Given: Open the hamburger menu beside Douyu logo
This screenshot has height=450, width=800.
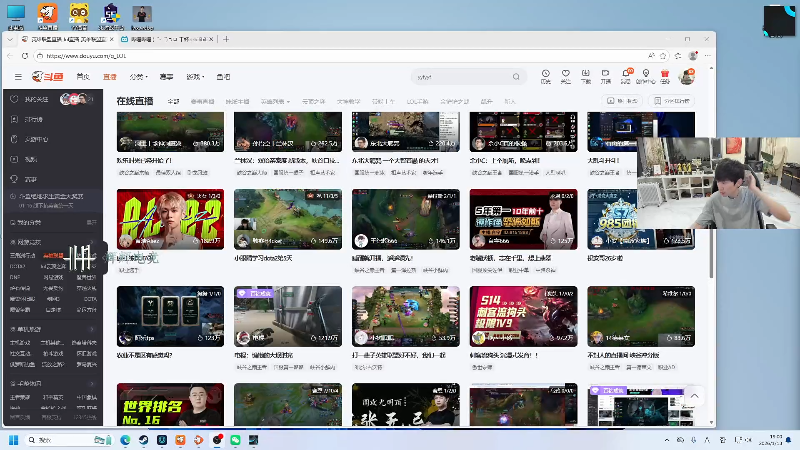Looking at the screenshot, I should click(18, 77).
